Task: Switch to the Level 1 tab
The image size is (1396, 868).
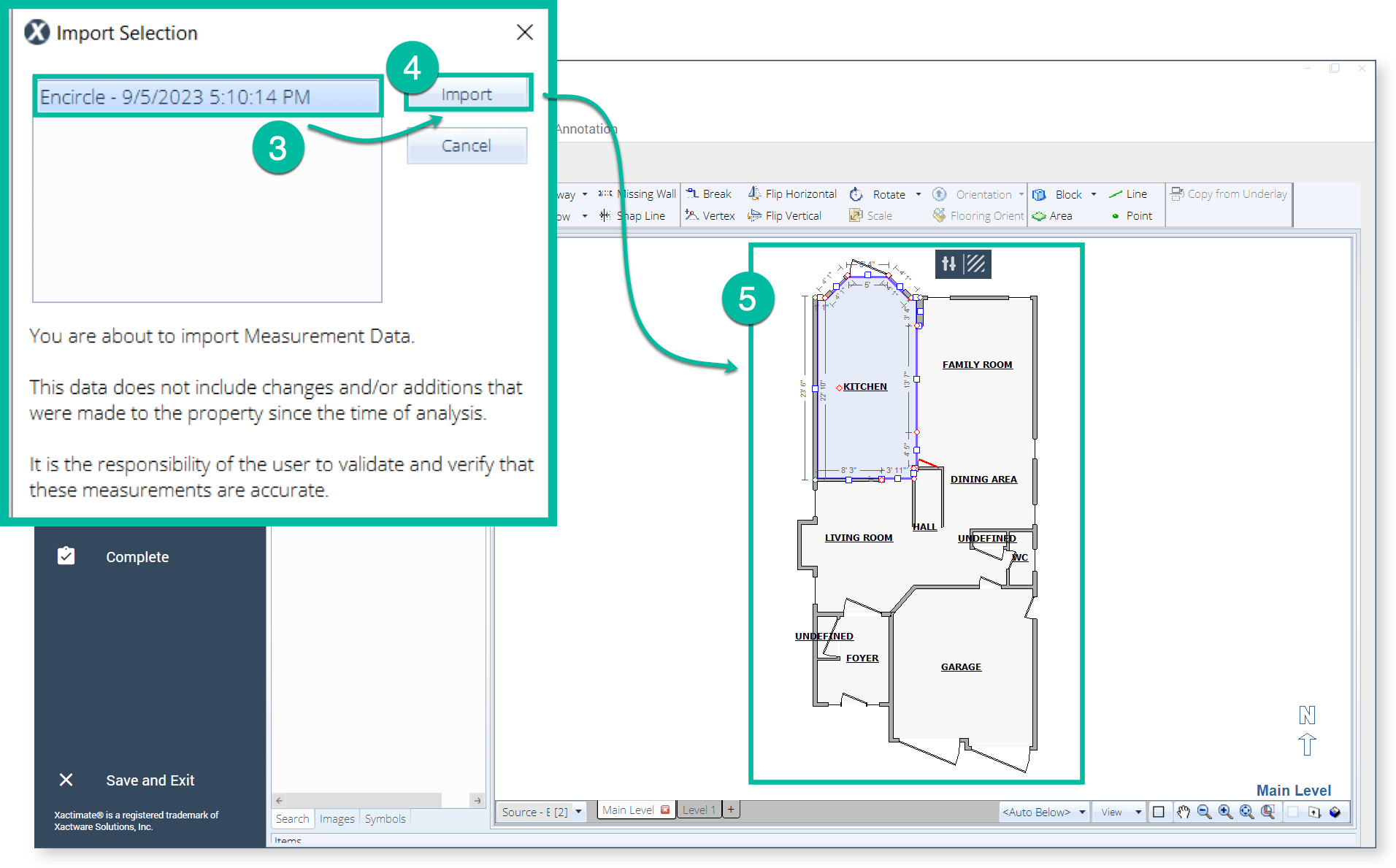Action: (x=698, y=810)
